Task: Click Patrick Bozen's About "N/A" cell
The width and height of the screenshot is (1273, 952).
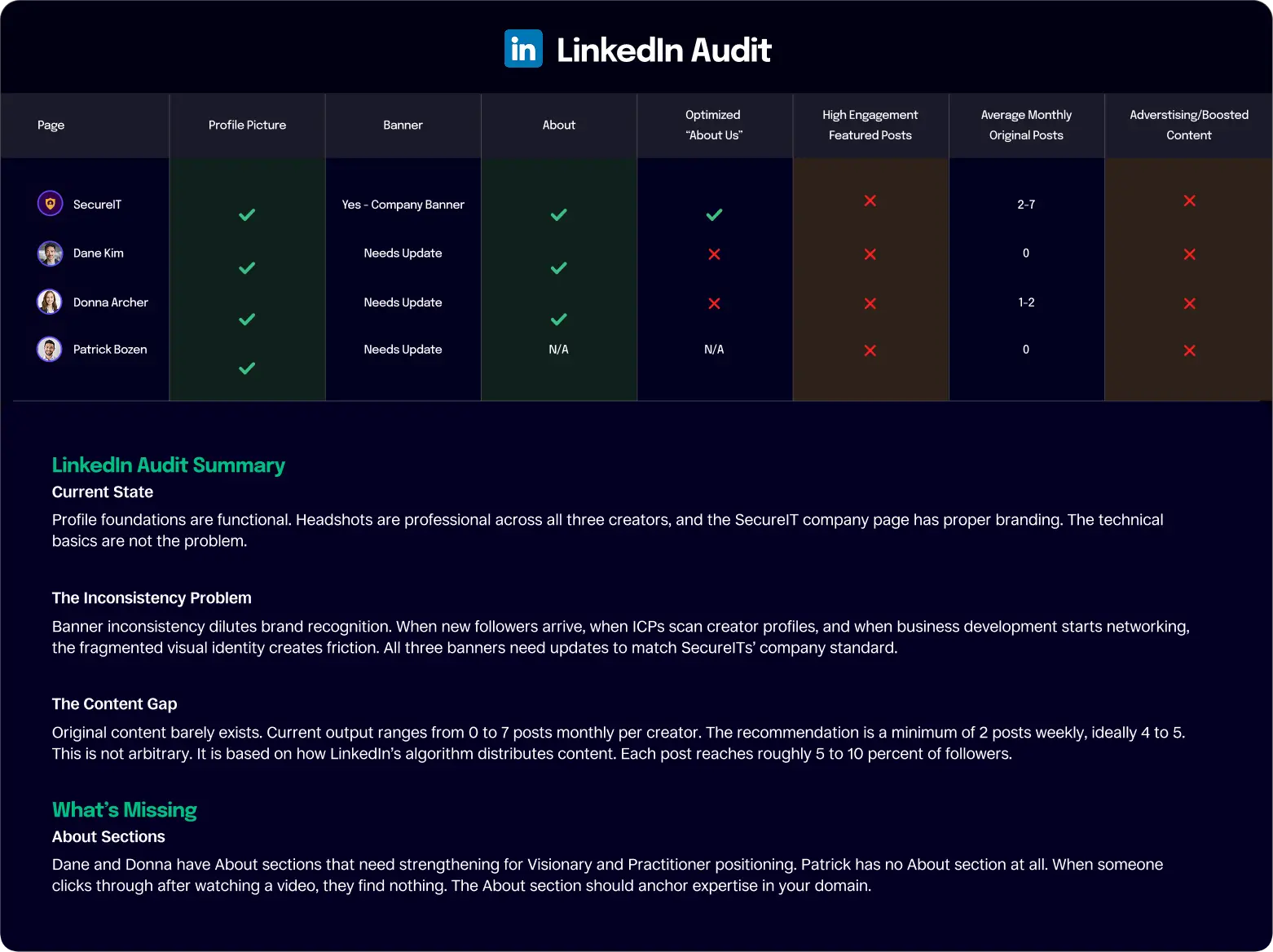Action: [559, 350]
